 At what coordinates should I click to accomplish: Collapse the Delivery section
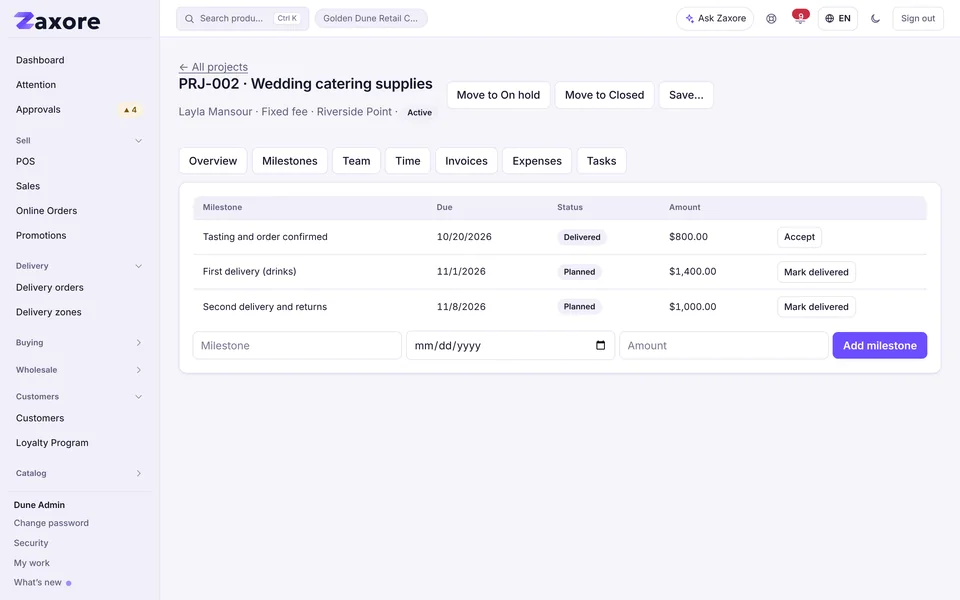tap(138, 266)
